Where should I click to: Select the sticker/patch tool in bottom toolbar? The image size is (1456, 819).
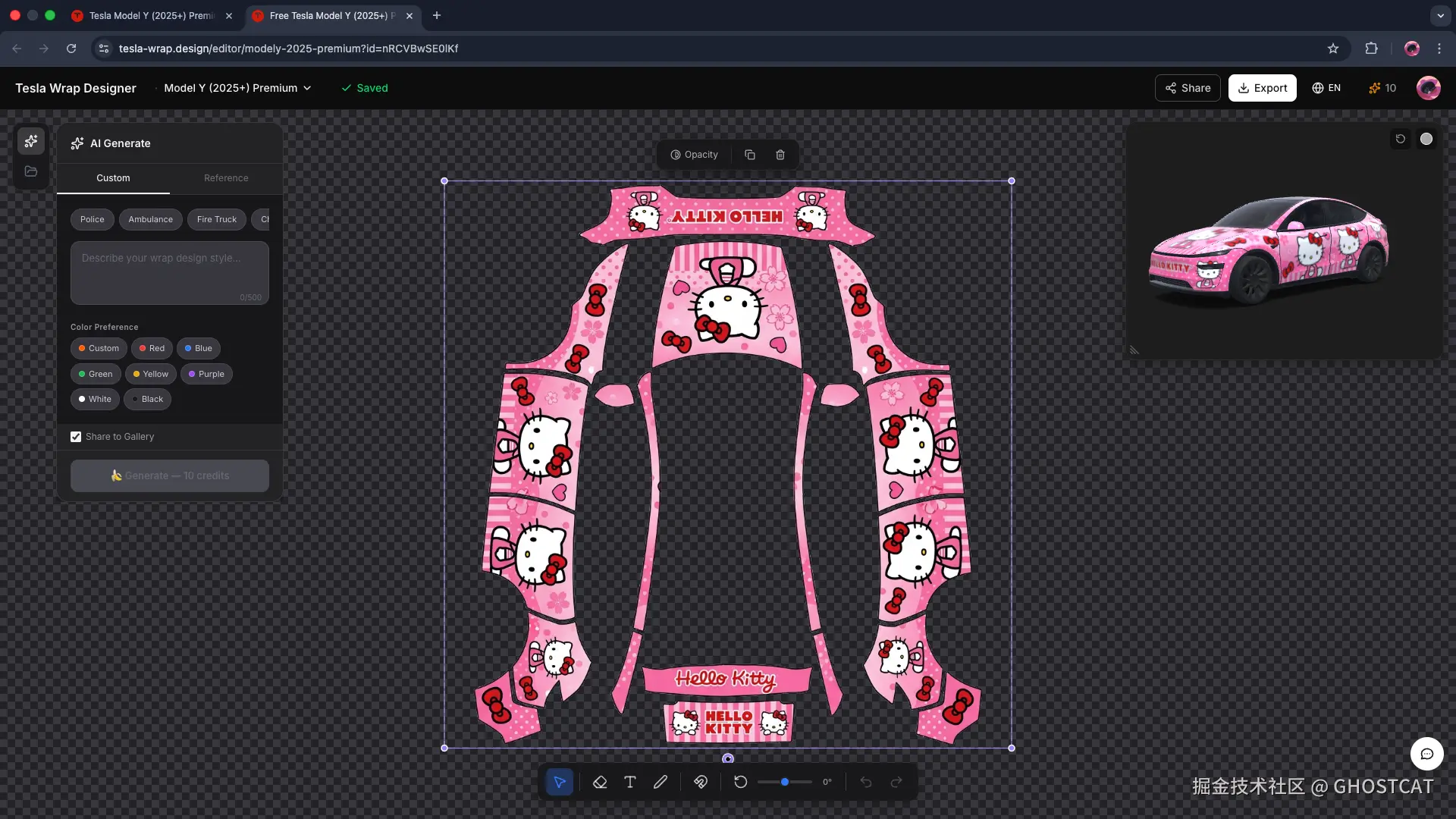[x=701, y=782]
